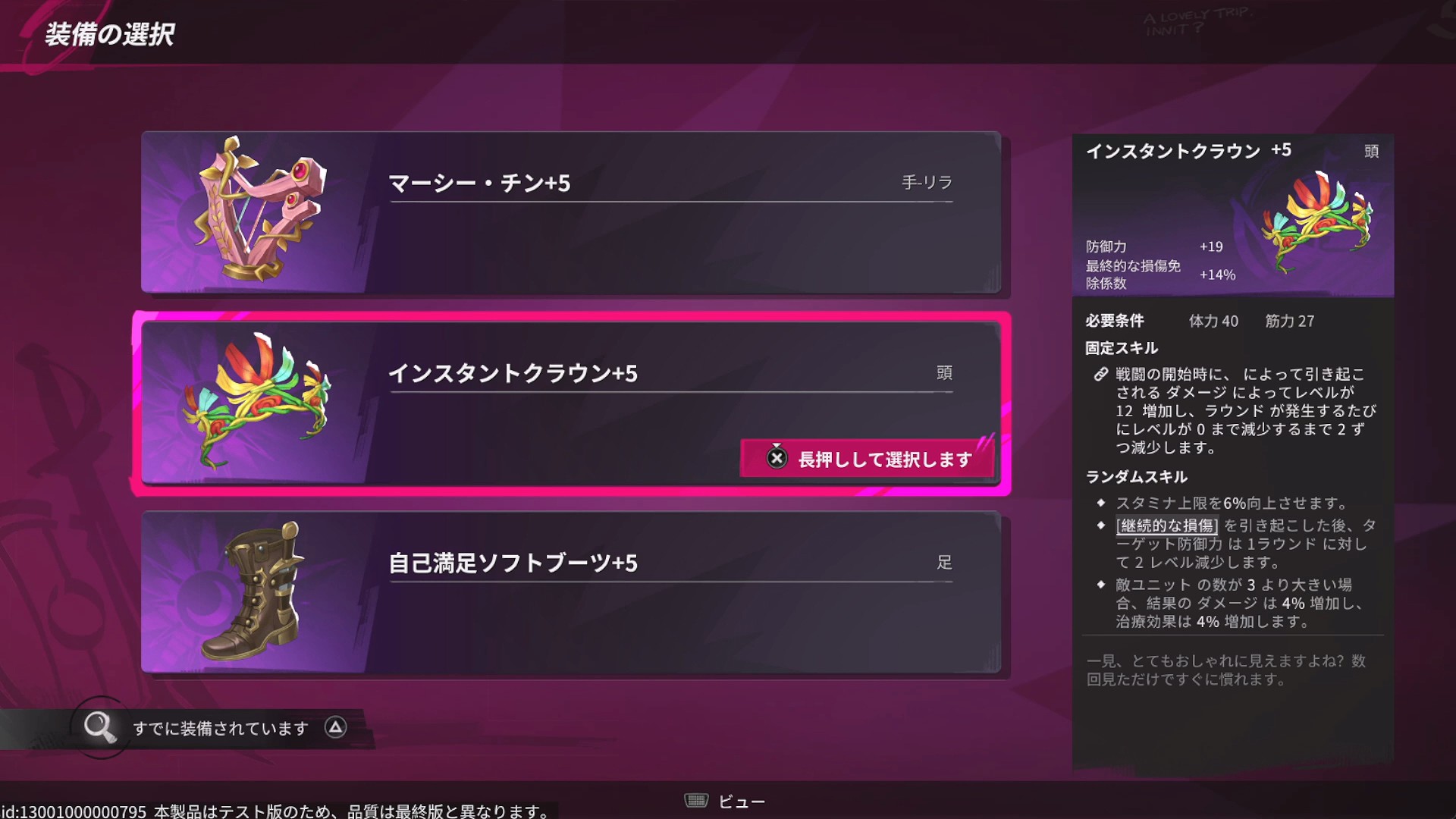Click the crown preview image in details panel
The width and height of the screenshot is (1456, 819).
pyautogui.click(x=1316, y=220)
